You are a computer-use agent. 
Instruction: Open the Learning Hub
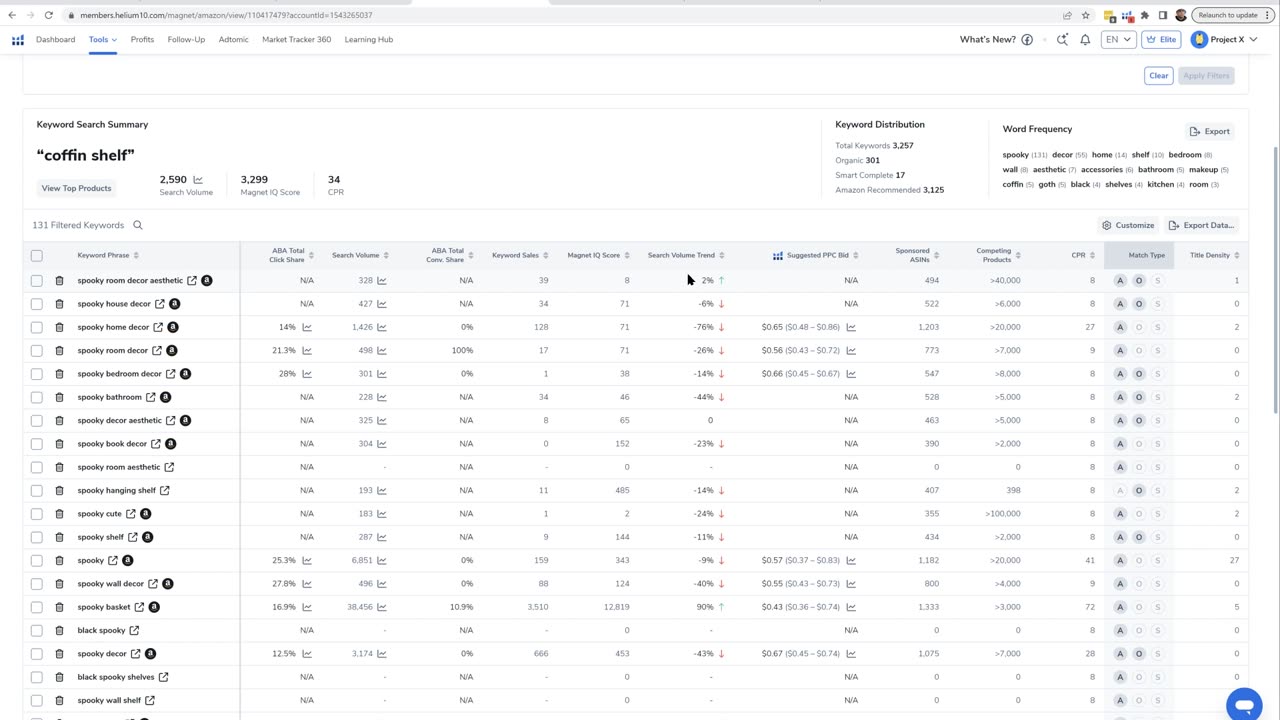click(x=368, y=40)
